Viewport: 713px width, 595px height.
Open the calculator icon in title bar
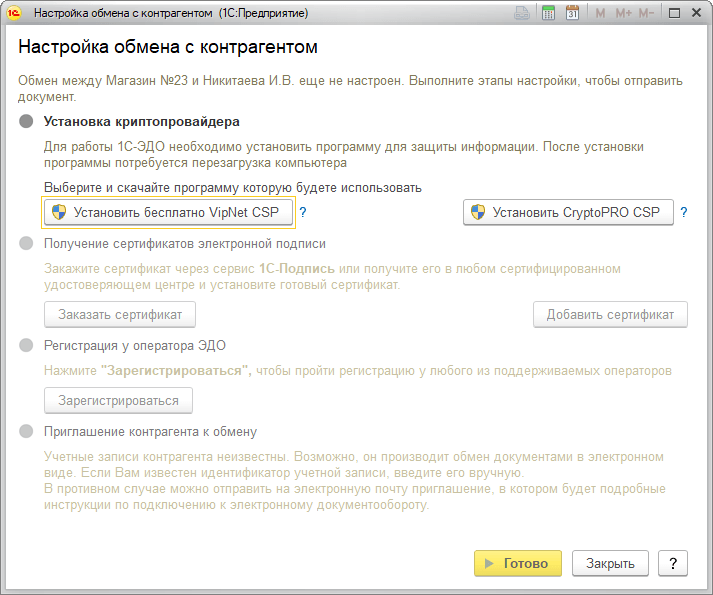point(548,13)
